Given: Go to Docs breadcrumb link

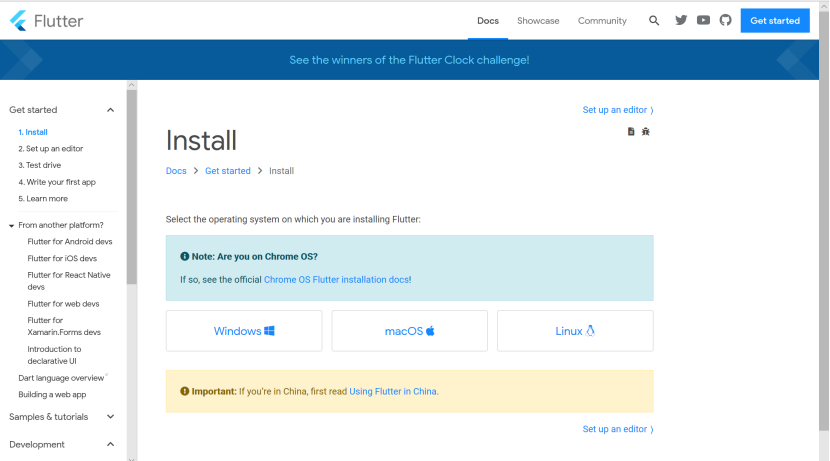Looking at the screenshot, I should [176, 171].
